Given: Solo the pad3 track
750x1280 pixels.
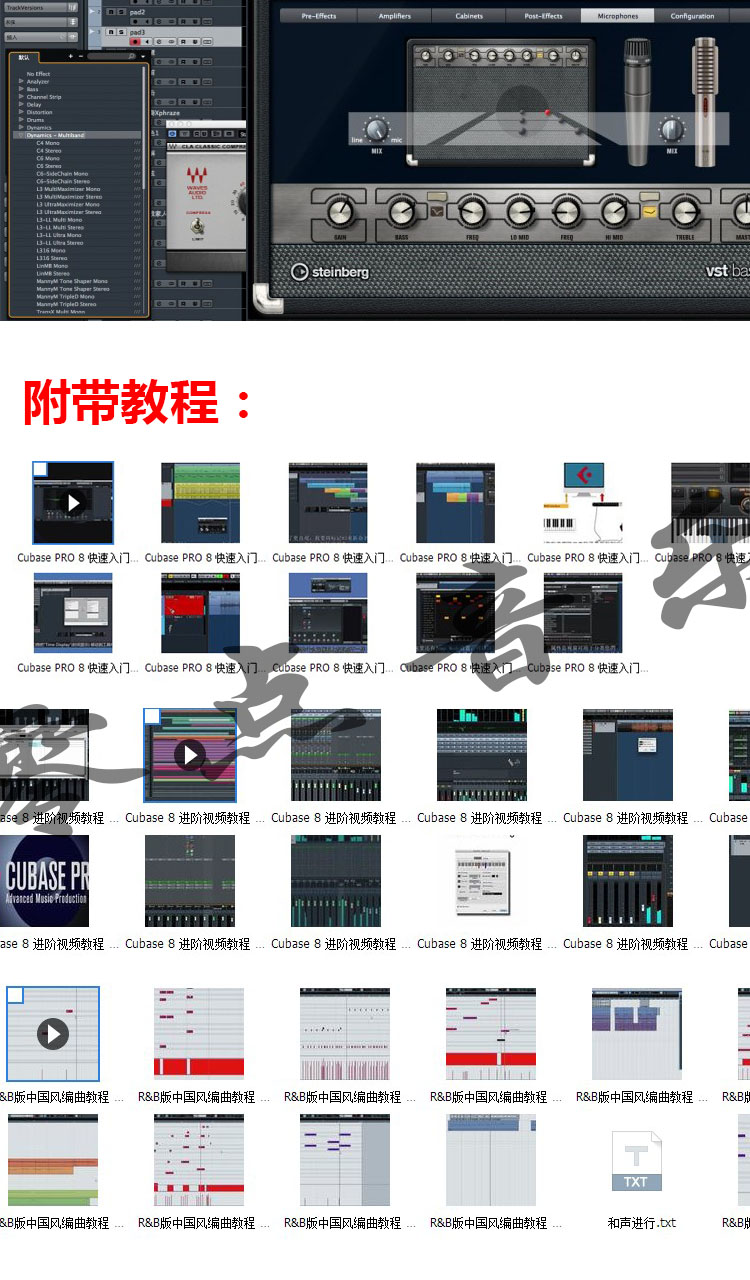Looking at the screenshot, I should [122, 32].
